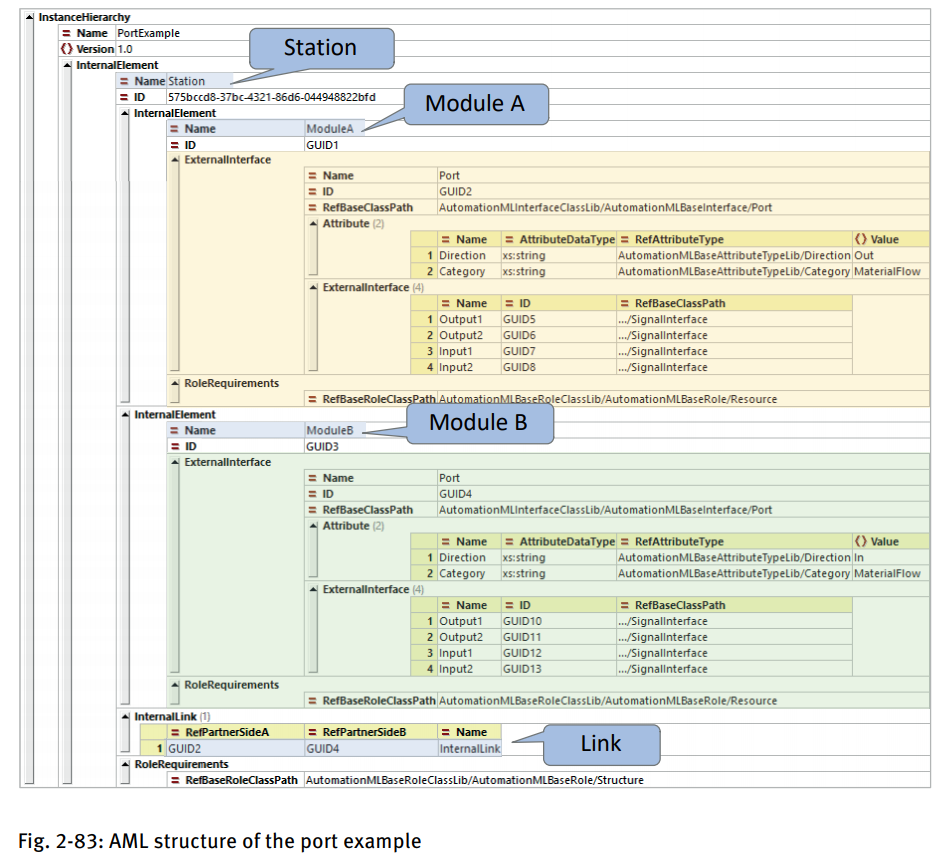This screenshot has height=860, width=944.
Task: Collapse the InternalLink (1) node
Action: tap(125, 716)
